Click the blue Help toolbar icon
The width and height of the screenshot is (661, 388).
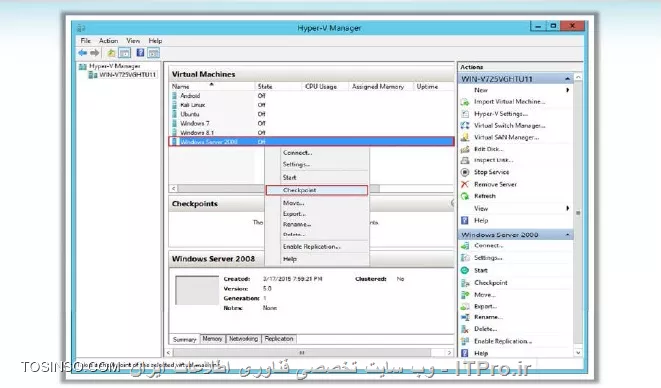click(140, 53)
